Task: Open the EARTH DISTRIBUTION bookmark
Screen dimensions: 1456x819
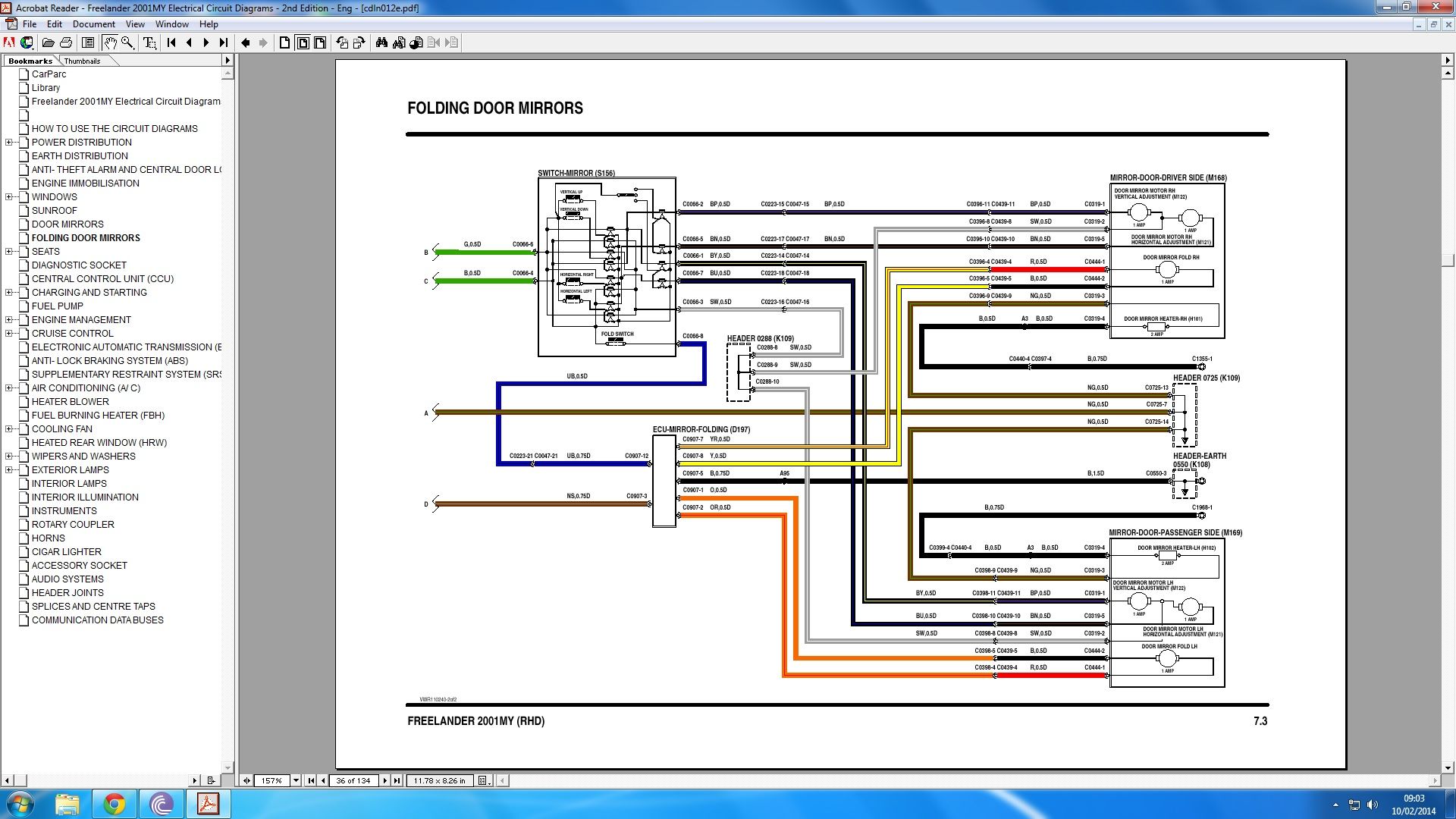Action: point(80,156)
